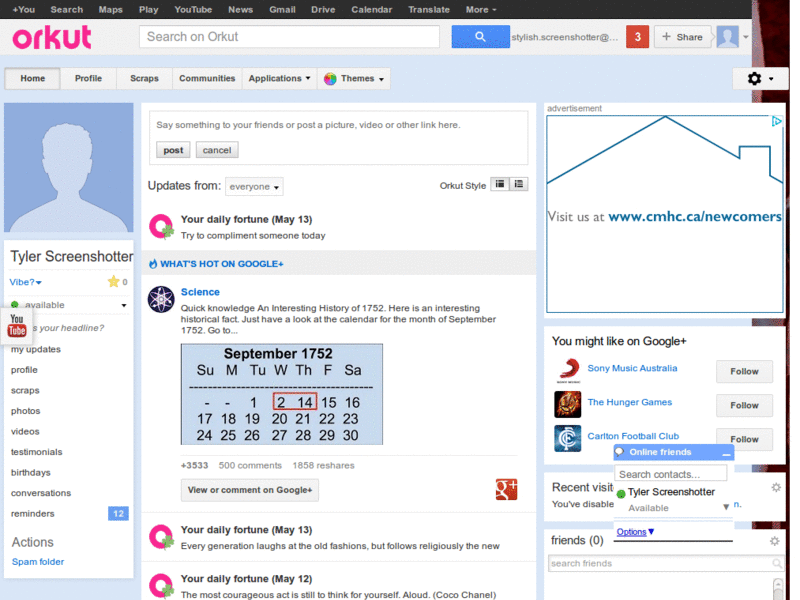Click the Share button
This screenshot has width=800, height=600.
point(682,37)
